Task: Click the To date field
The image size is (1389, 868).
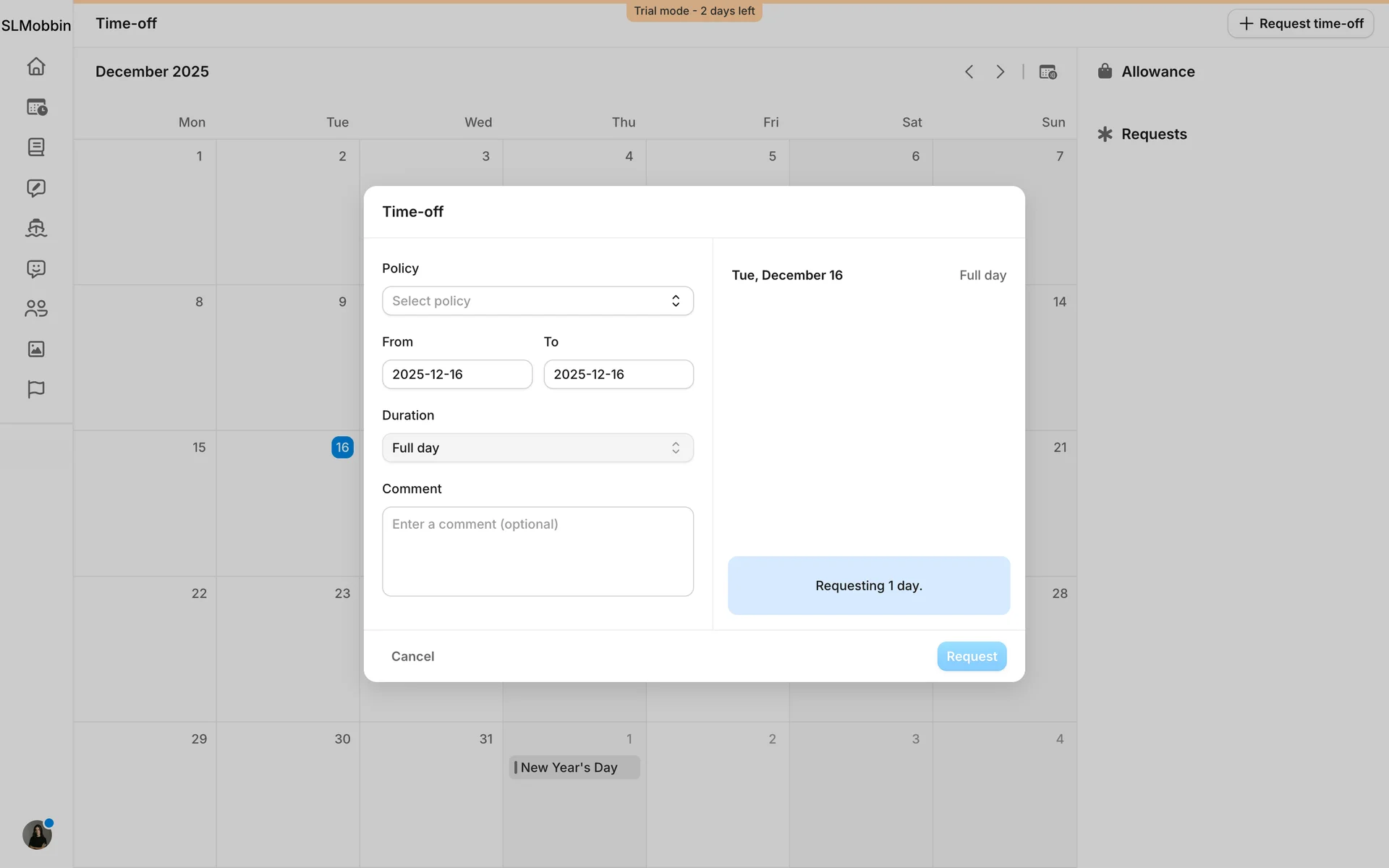Action: pyautogui.click(x=618, y=374)
